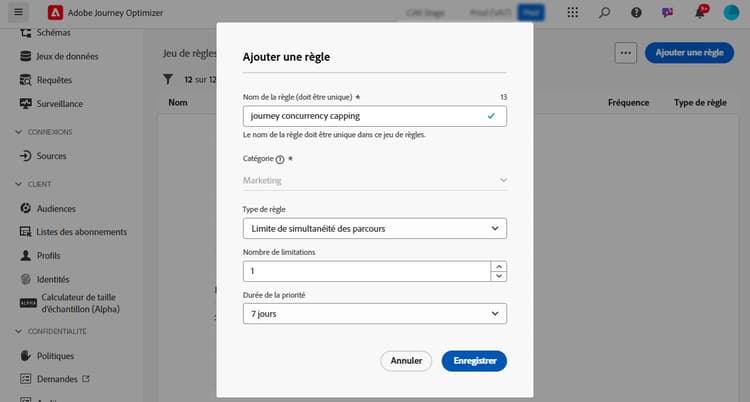The width and height of the screenshot is (750, 402).
Task: Open the Durée de la priorité dropdown
Action: click(375, 314)
